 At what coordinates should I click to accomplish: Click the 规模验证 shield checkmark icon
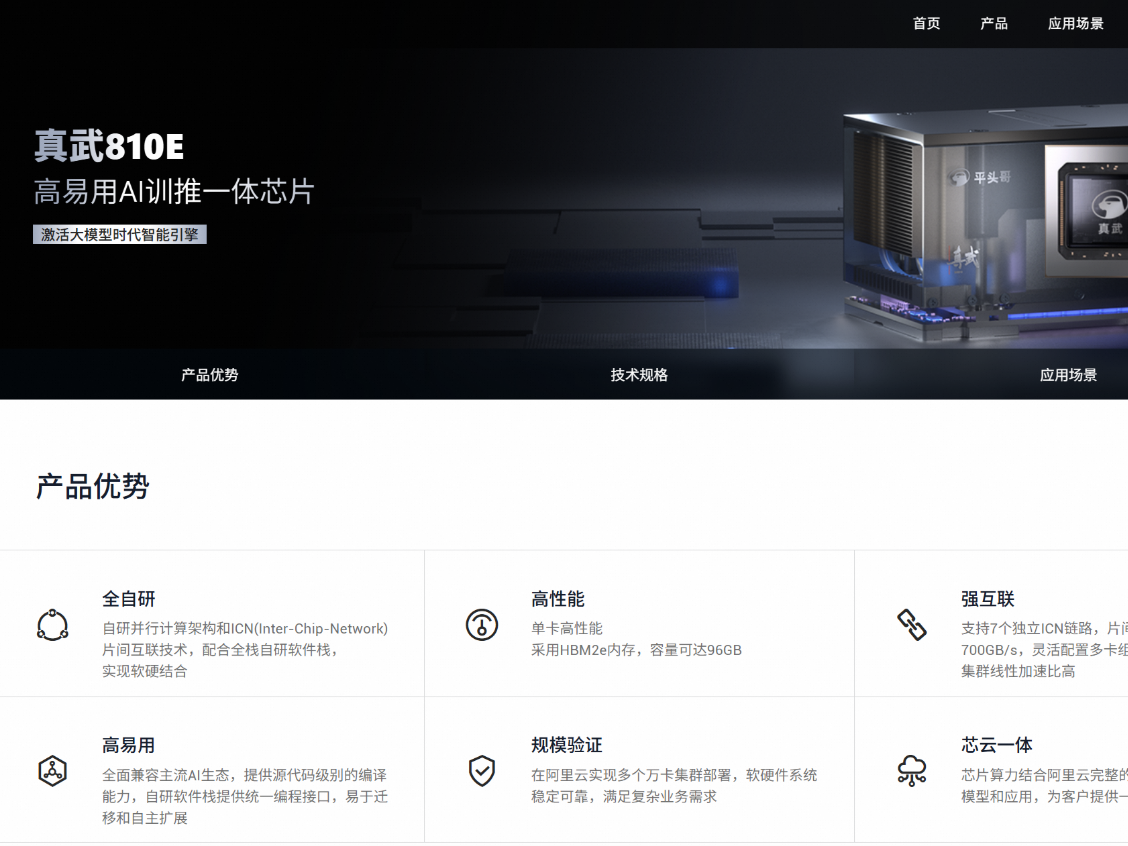(482, 770)
